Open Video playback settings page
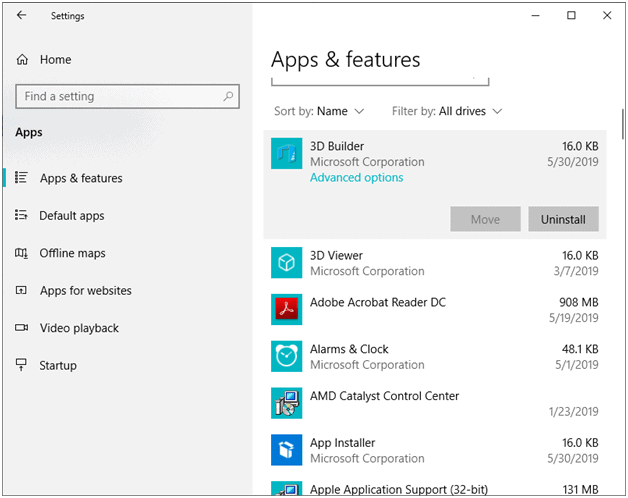The height and width of the screenshot is (498, 628). [x=79, y=328]
